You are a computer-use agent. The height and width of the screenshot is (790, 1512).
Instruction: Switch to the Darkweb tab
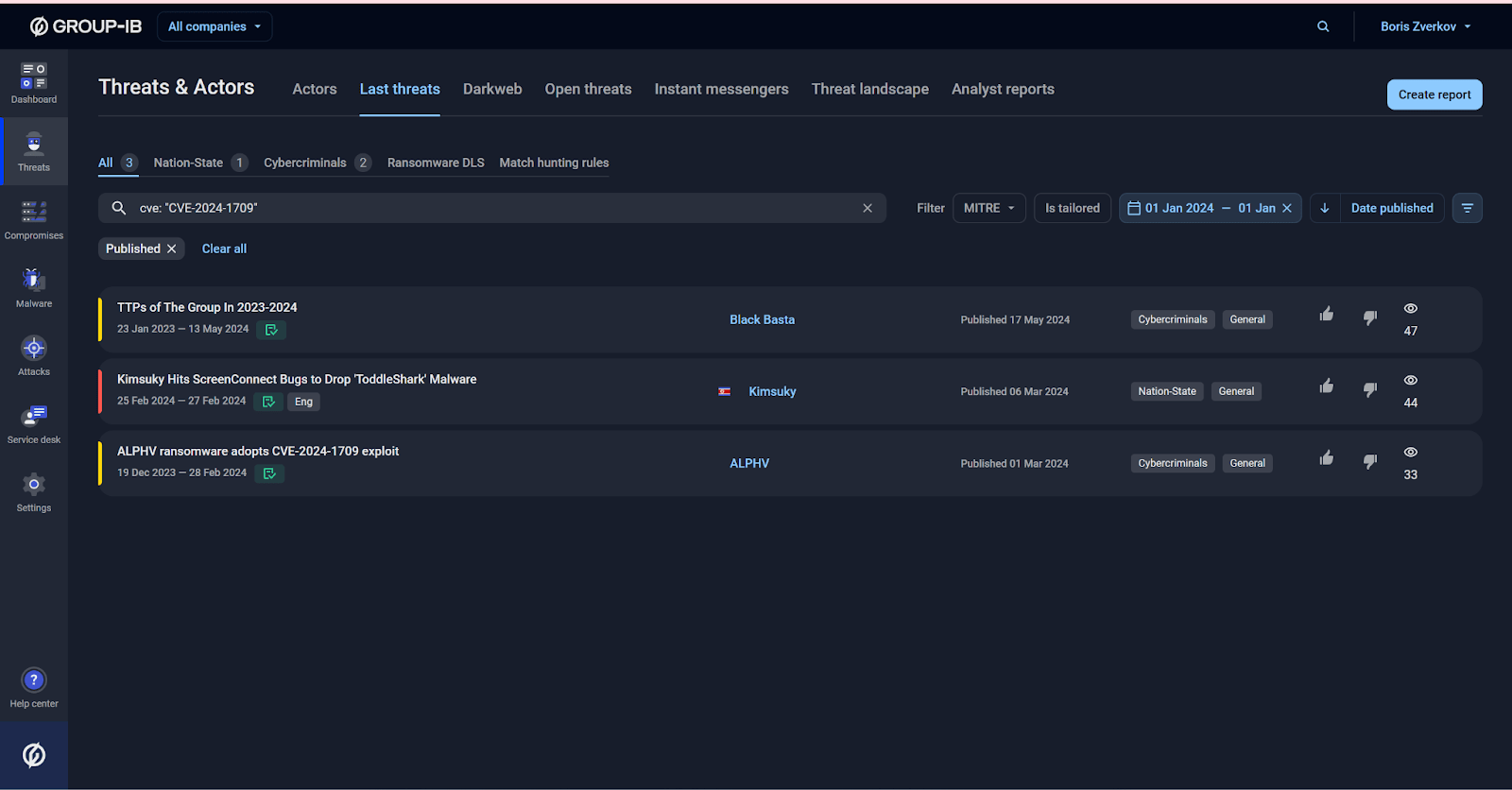[x=492, y=89]
